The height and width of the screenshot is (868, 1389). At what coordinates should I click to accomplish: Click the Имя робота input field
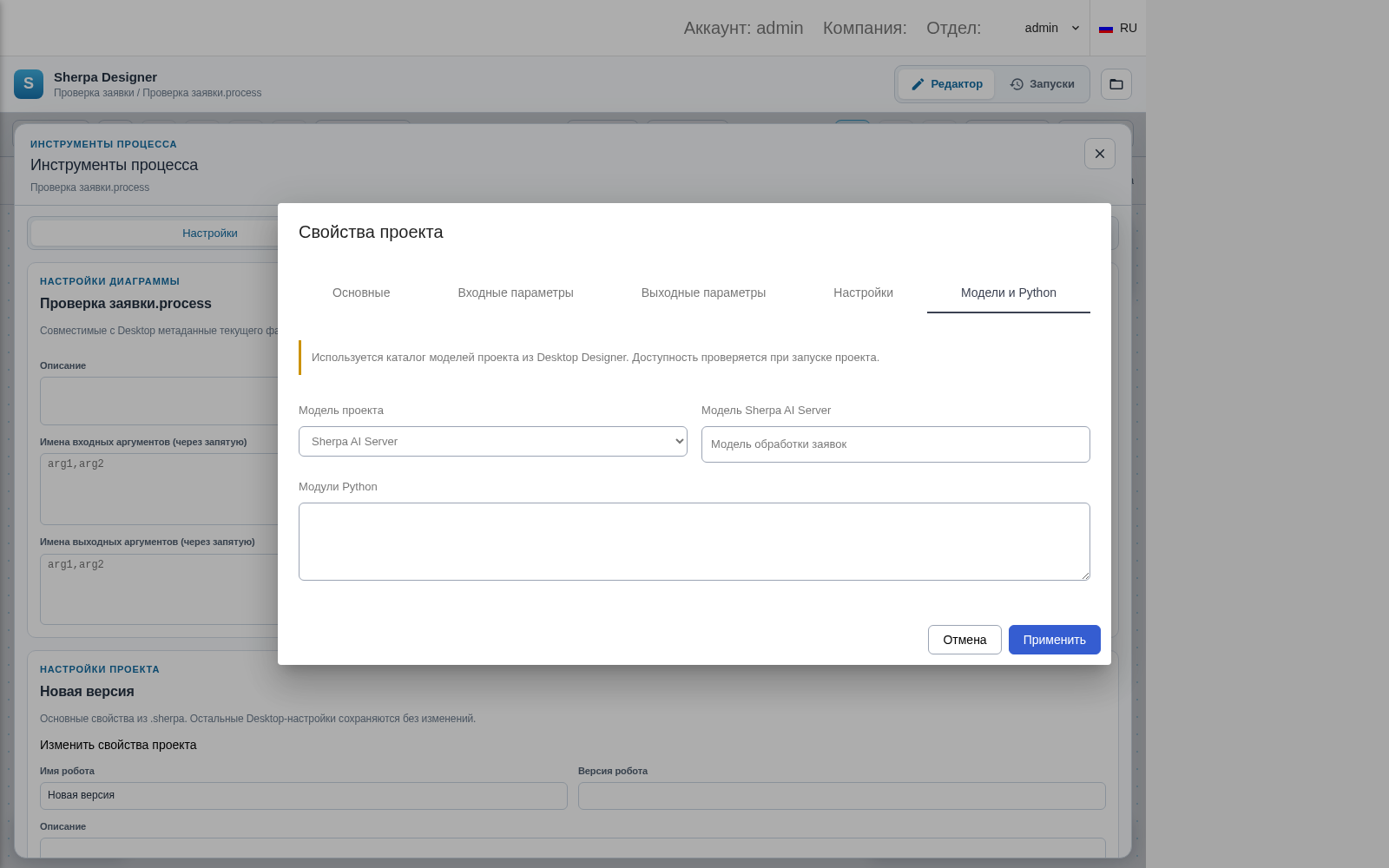click(304, 796)
